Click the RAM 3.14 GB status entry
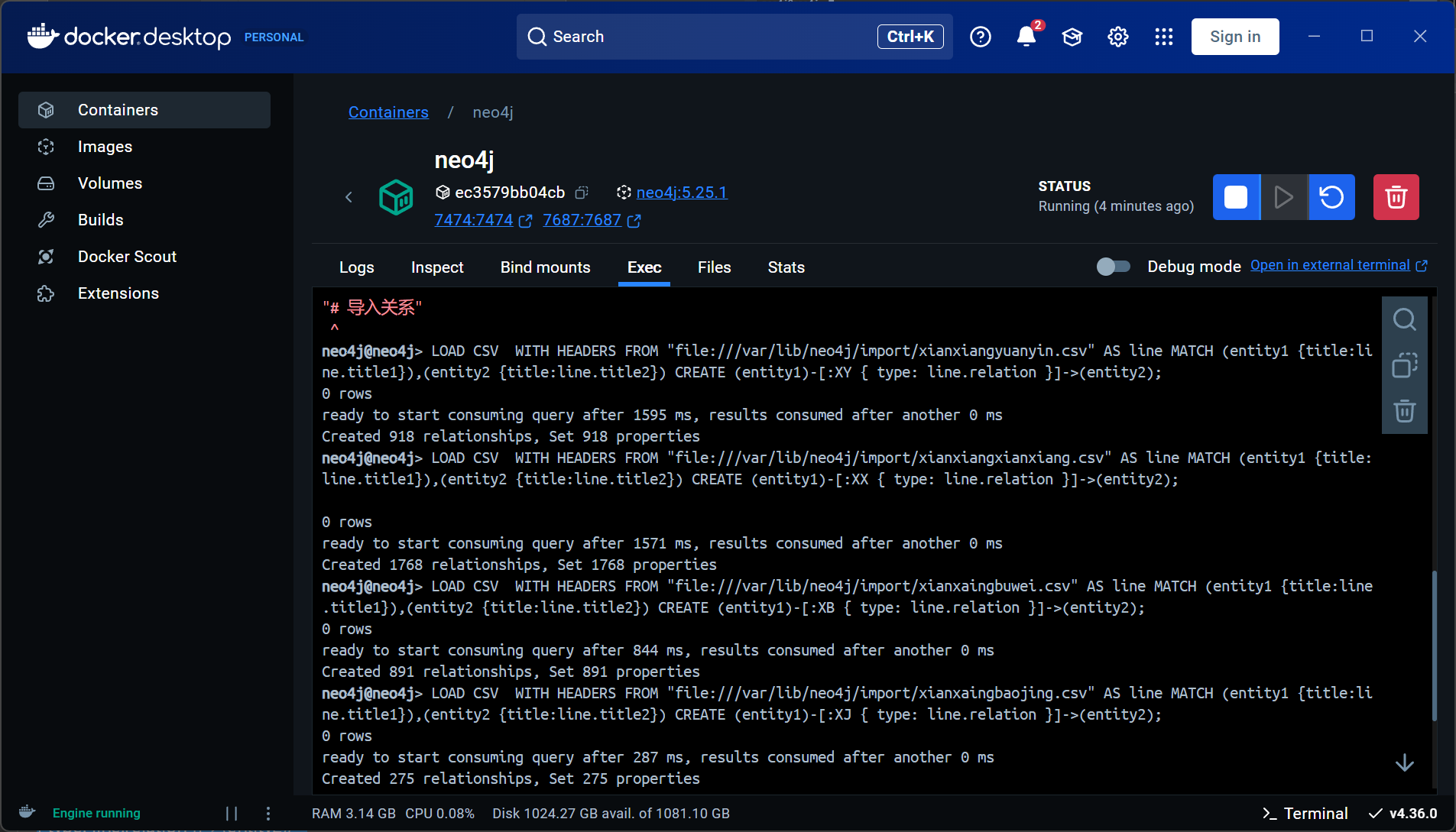The image size is (1456, 832). click(354, 813)
